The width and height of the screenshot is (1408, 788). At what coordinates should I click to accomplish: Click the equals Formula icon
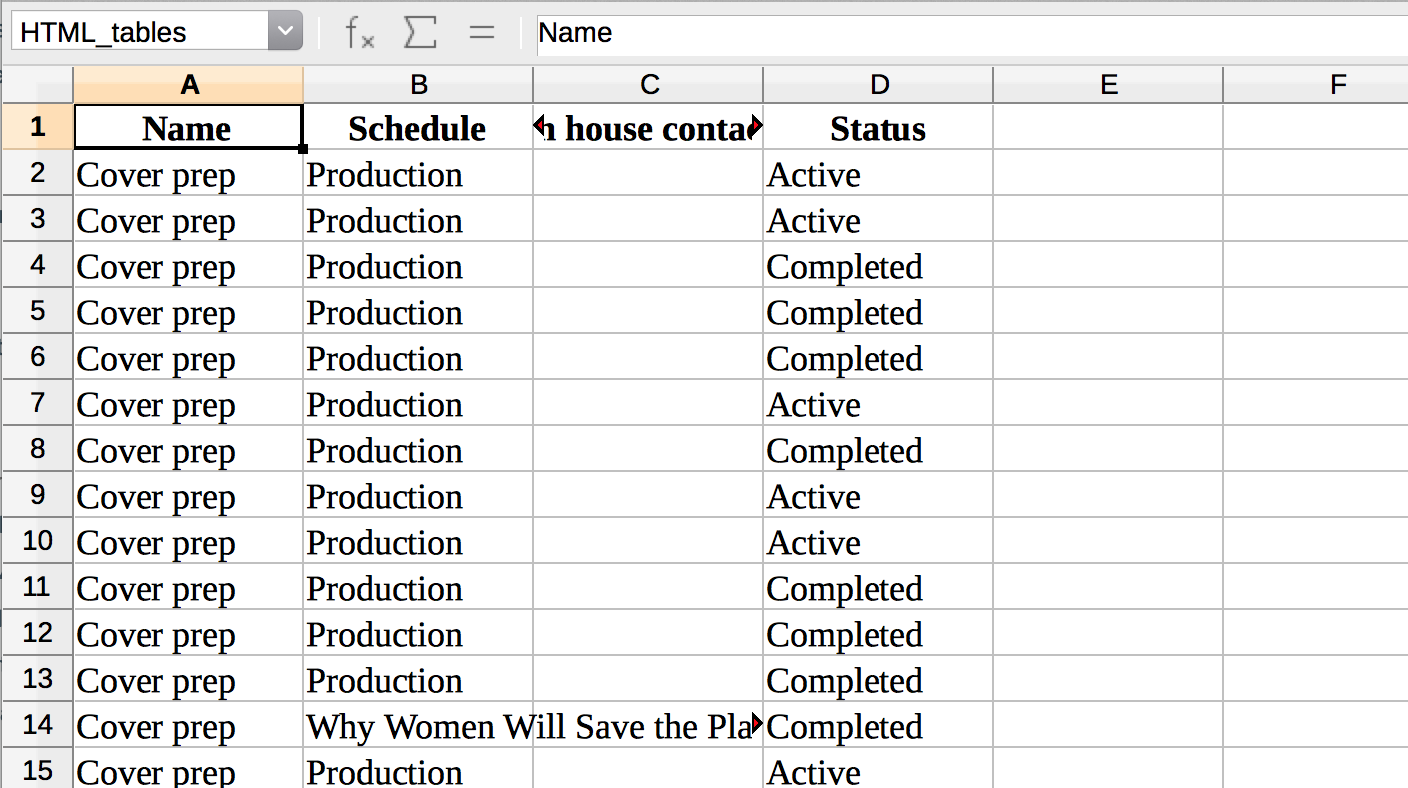(482, 33)
